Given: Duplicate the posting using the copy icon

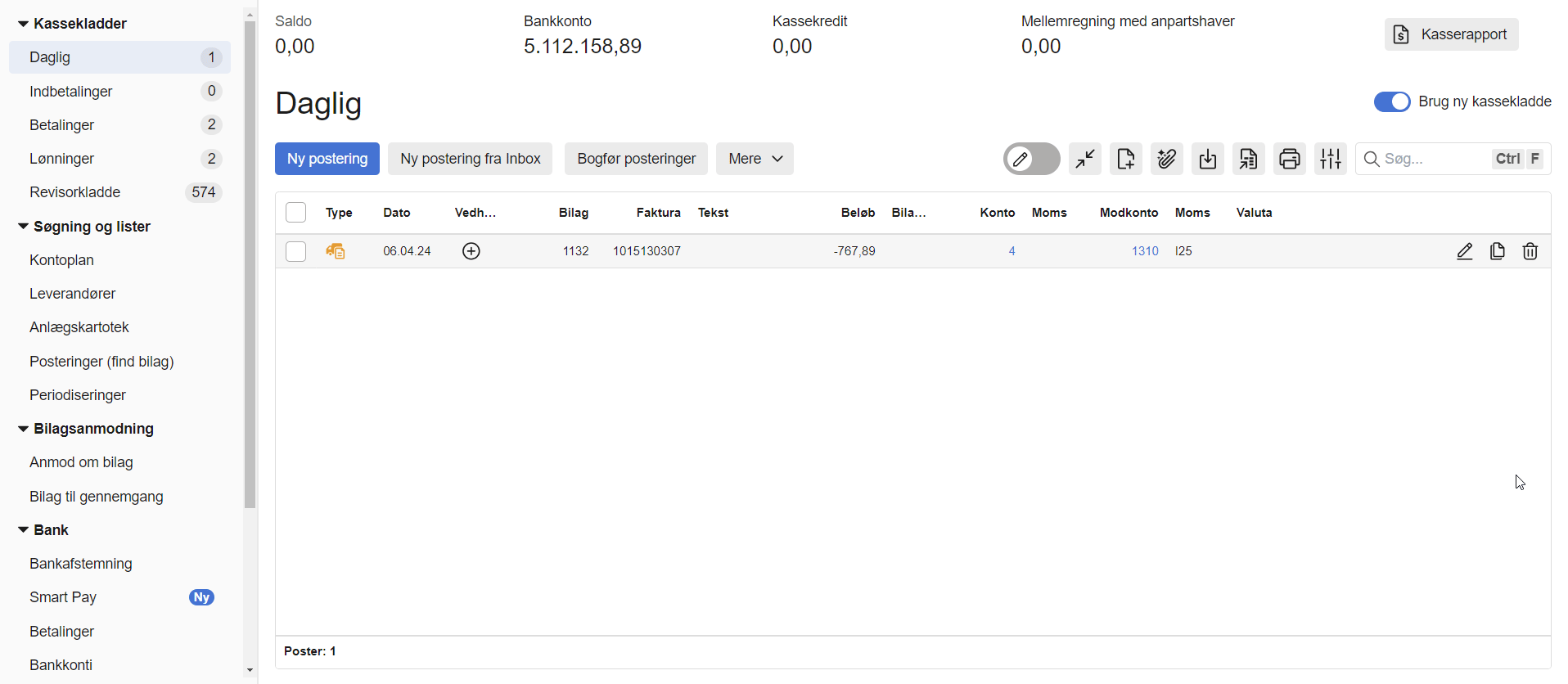Looking at the screenshot, I should click(1497, 251).
